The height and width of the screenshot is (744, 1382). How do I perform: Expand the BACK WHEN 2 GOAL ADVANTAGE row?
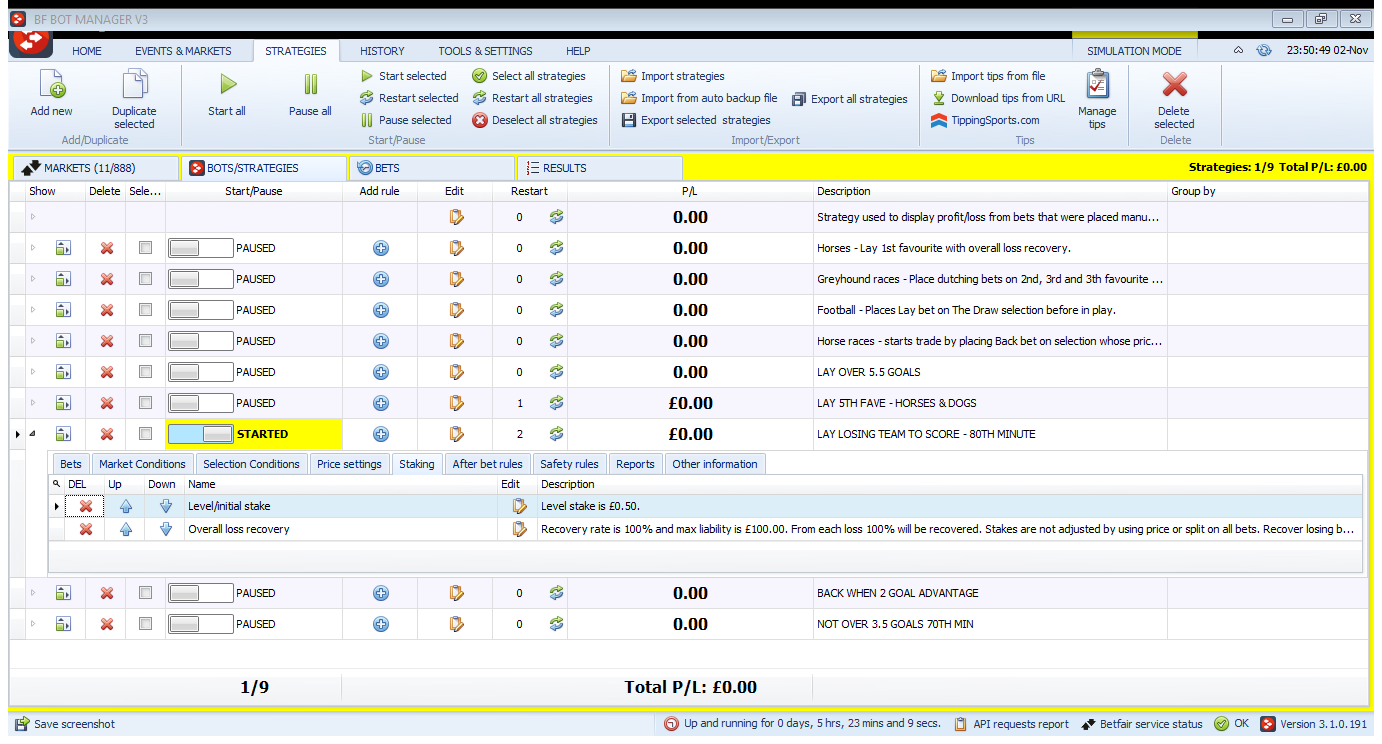pyautogui.click(x=32, y=593)
